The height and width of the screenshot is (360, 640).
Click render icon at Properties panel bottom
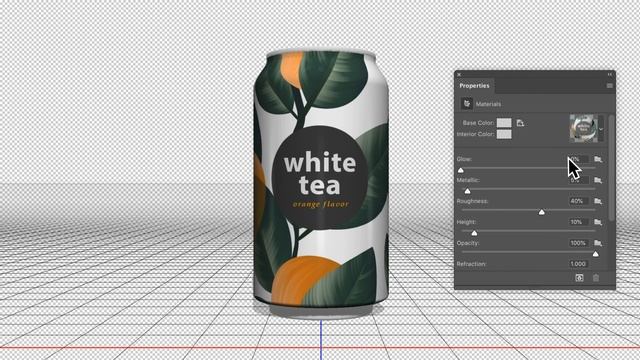[579, 278]
